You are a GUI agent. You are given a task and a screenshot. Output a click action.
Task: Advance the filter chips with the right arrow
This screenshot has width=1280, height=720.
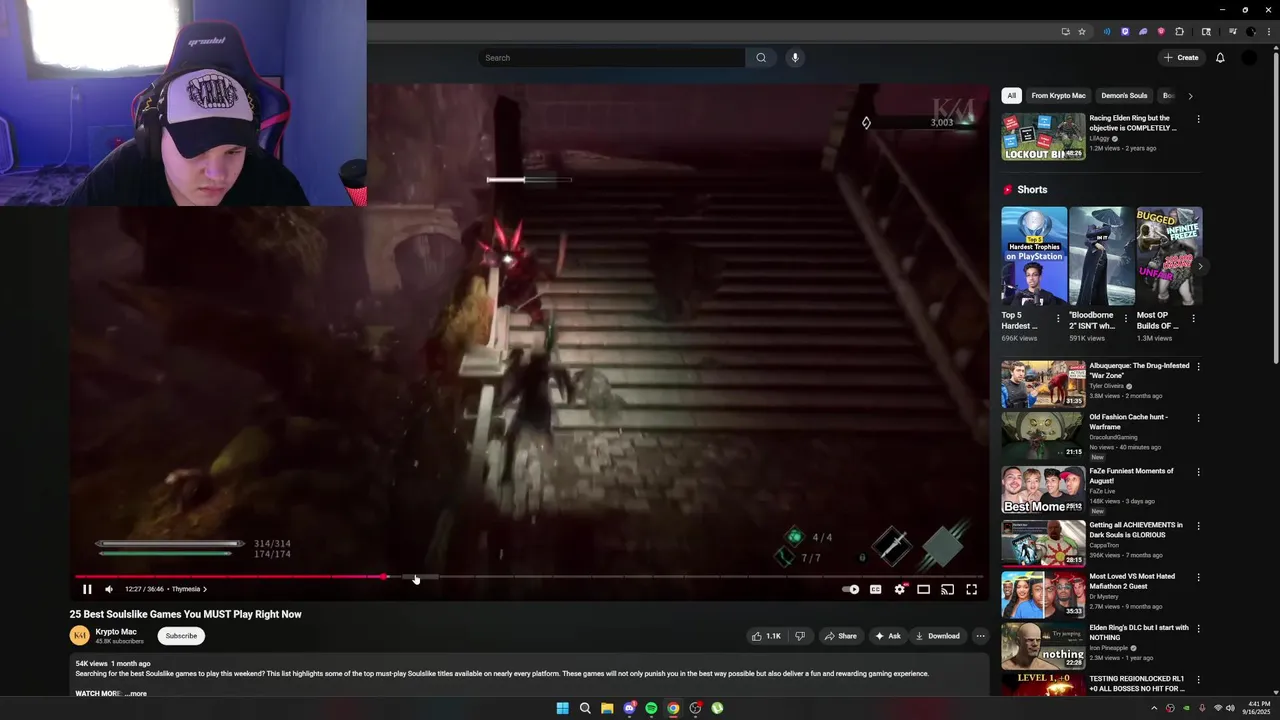[1190, 96]
